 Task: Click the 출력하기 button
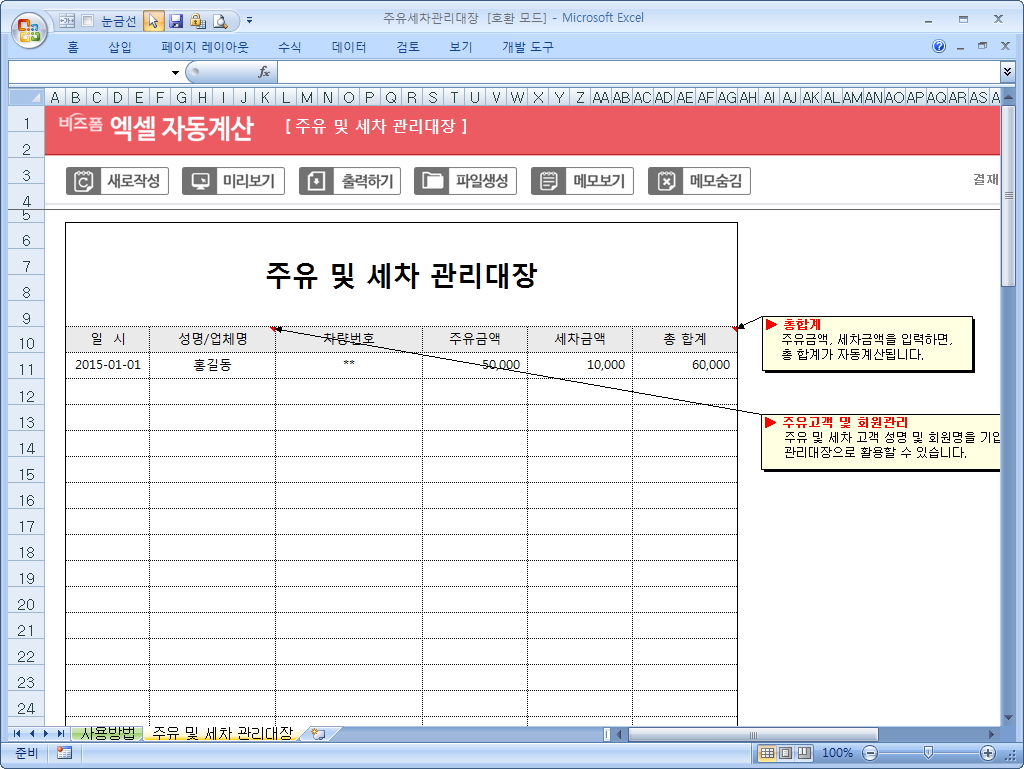click(350, 181)
